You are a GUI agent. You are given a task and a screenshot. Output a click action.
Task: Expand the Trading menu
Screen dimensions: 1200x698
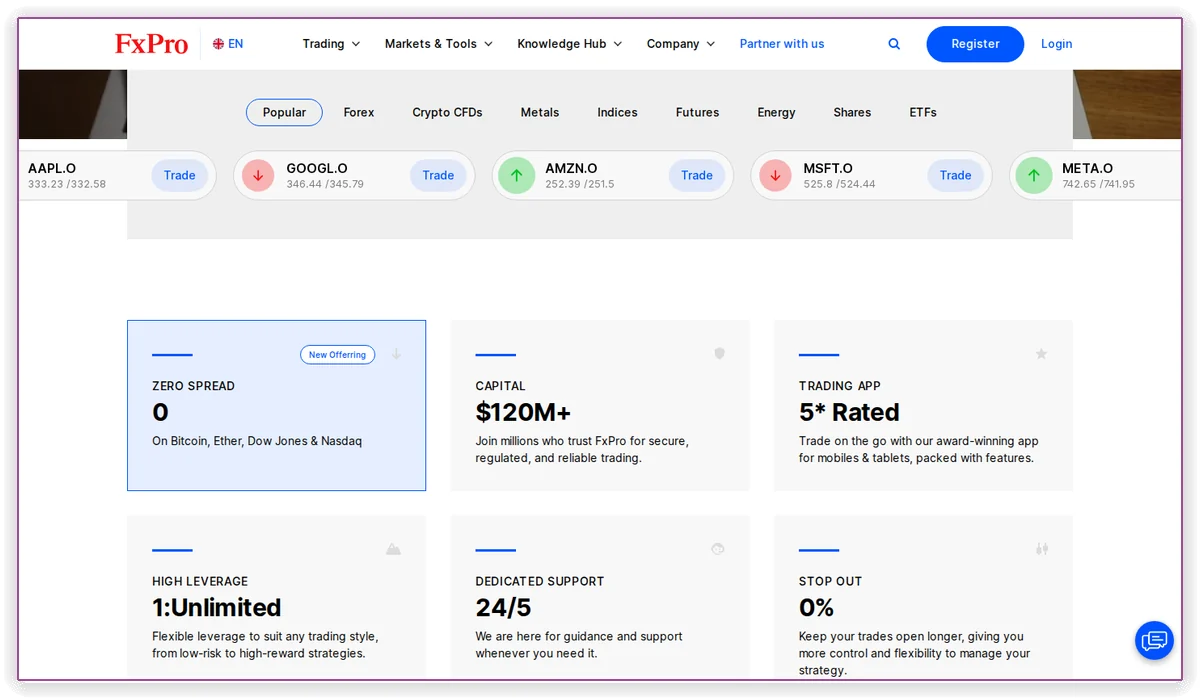coord(331,44)
